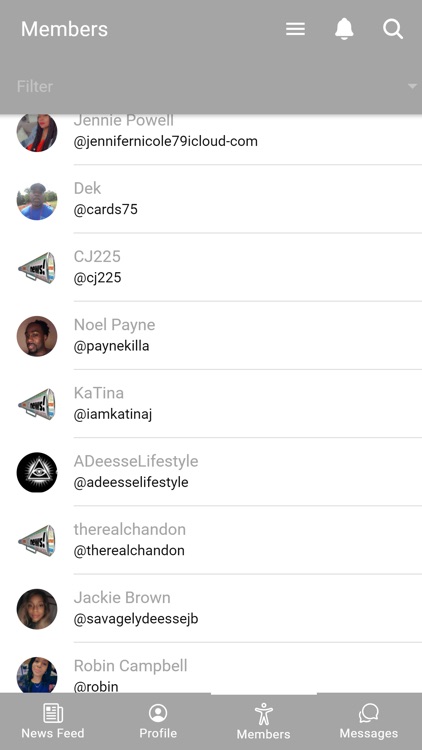Open the hamburger menu icon
Image resolution: width=422 pixels, height=750 pixels.
pyautogui.click(x=295, y=29)
